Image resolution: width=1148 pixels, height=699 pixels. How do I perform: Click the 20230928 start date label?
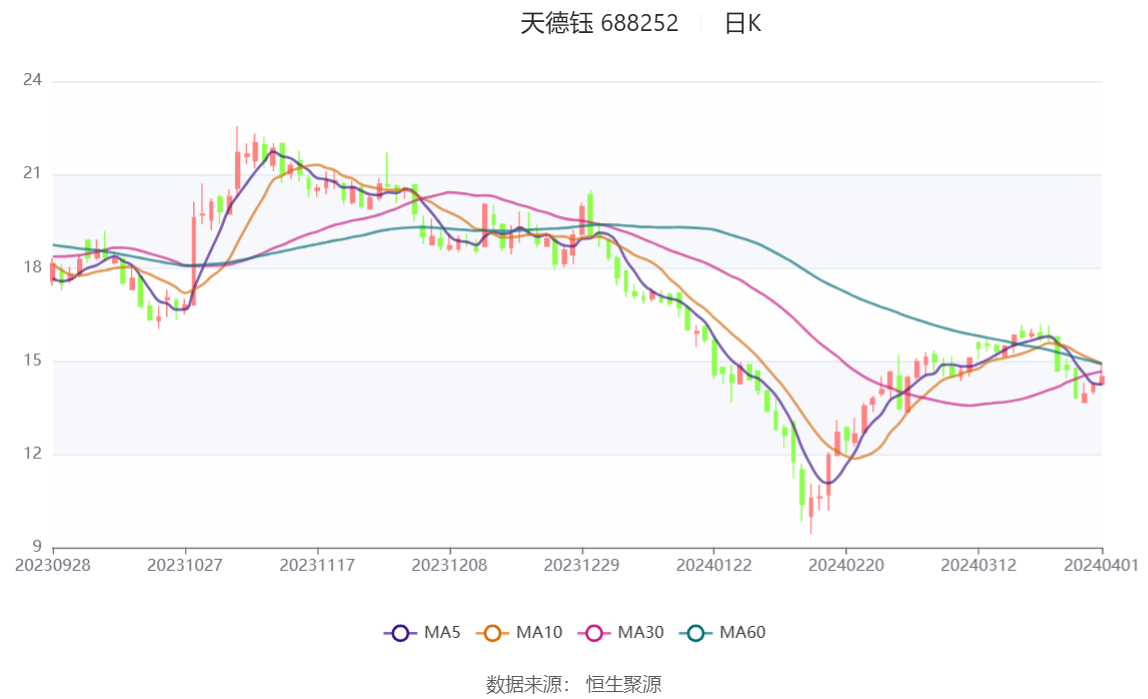pyautogui.click(x=53, y=565)
